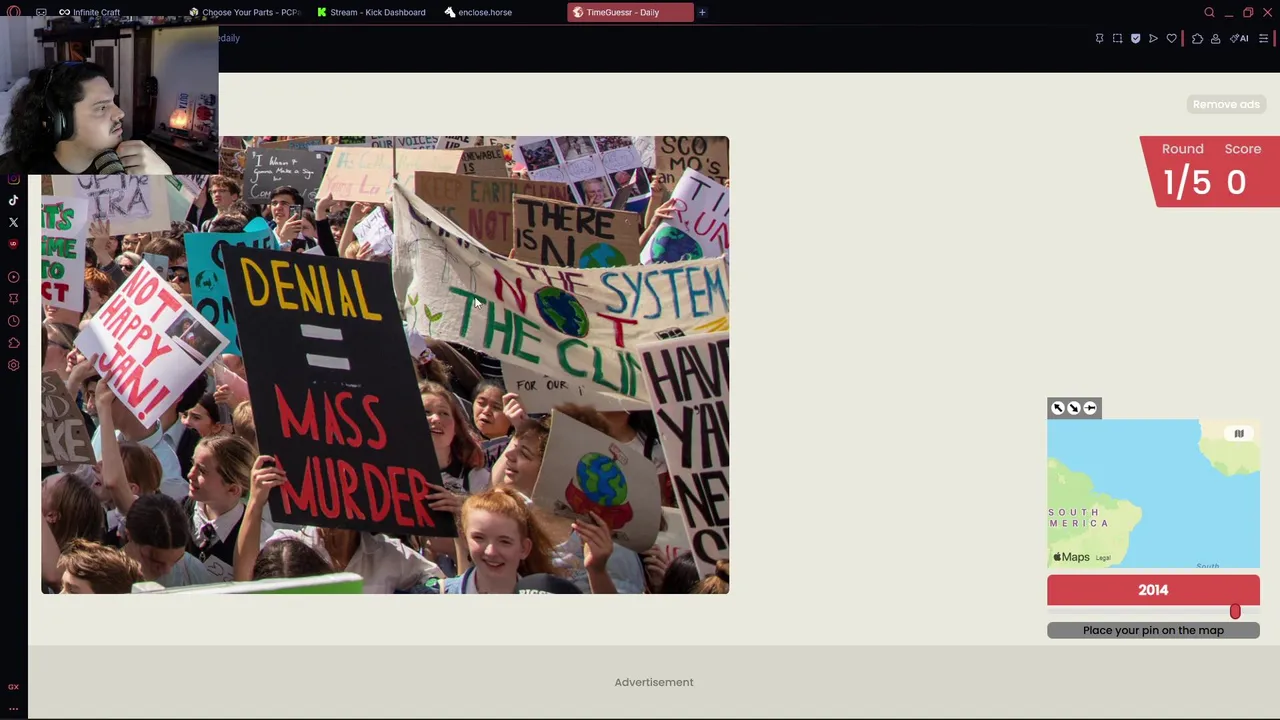Viewport: 1280px width, 720px height.
Task: Open the profile account icon
Action: point(1215,38)
